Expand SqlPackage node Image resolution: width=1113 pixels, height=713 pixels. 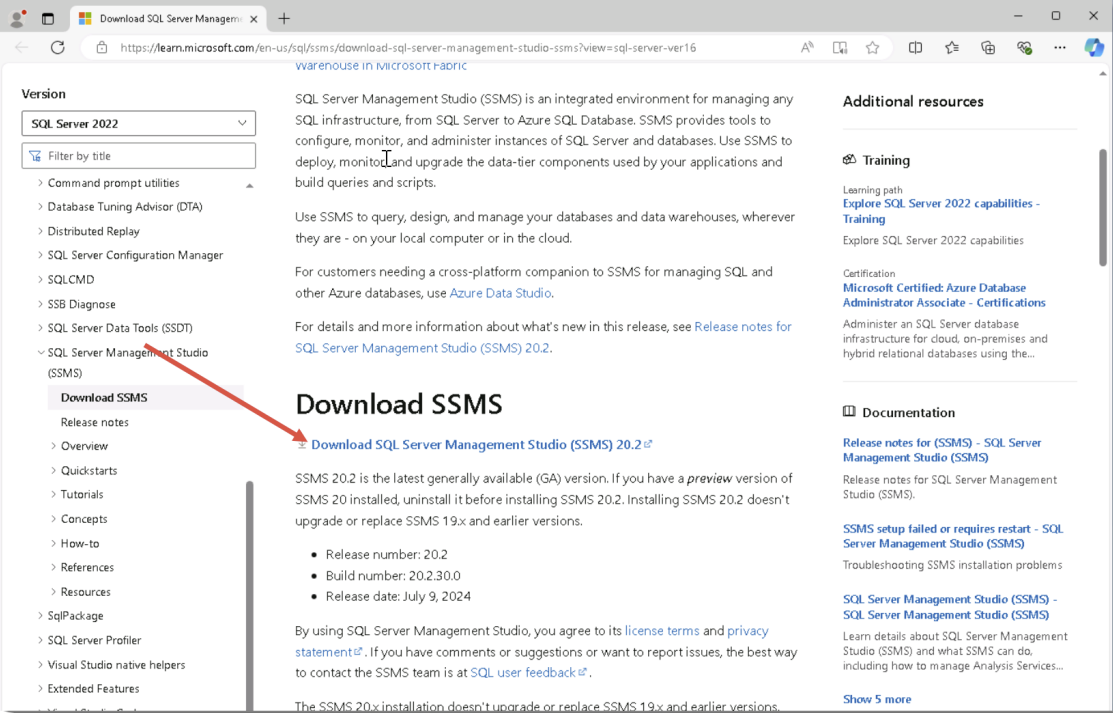pos(40,616)
